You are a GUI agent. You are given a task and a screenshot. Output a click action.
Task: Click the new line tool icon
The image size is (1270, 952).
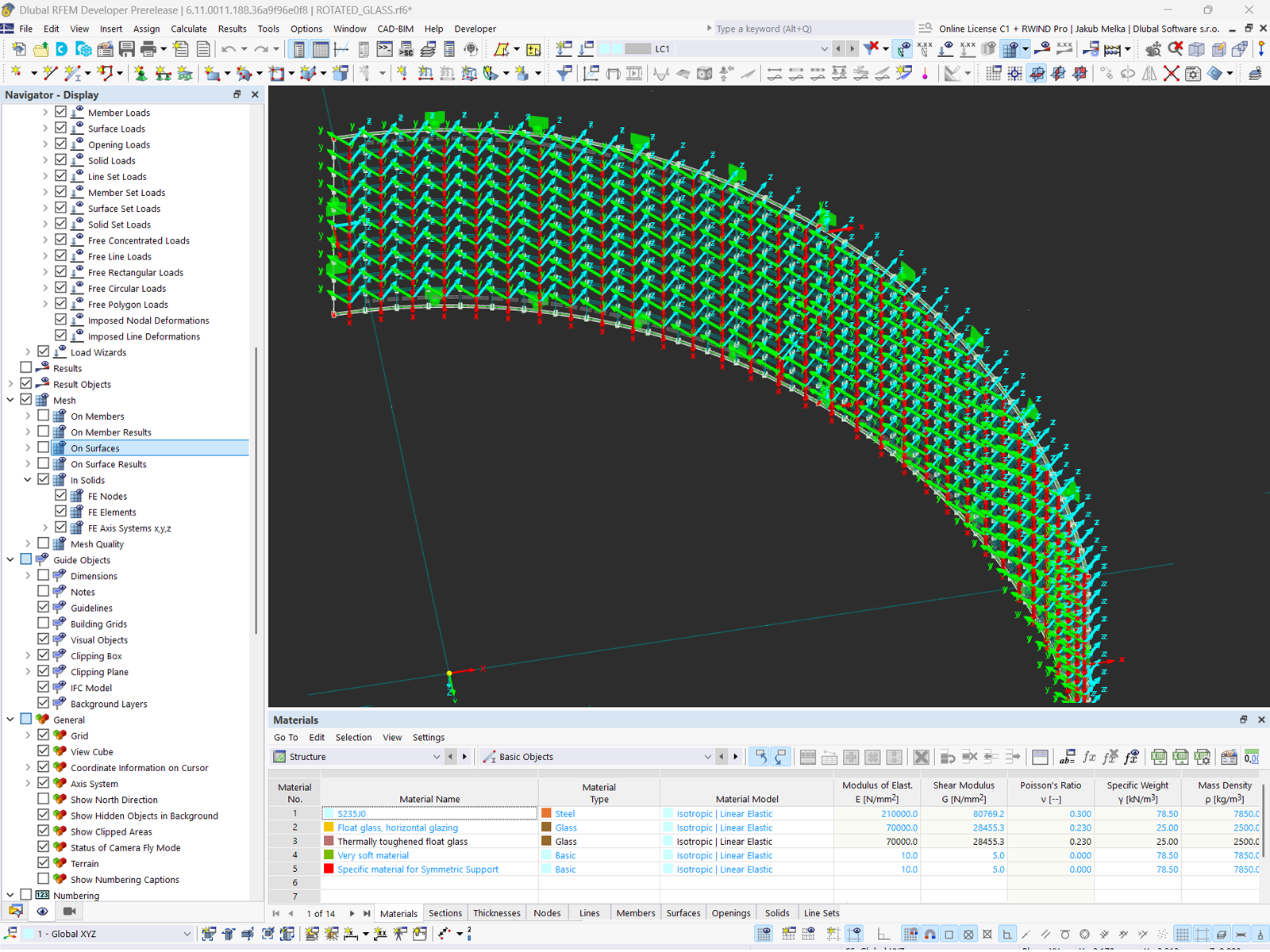coord(50,74)
